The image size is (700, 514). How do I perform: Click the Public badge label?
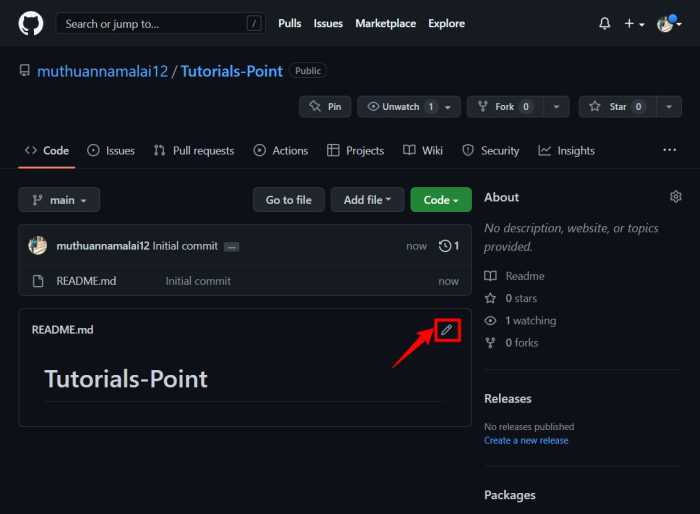point(308,71)
